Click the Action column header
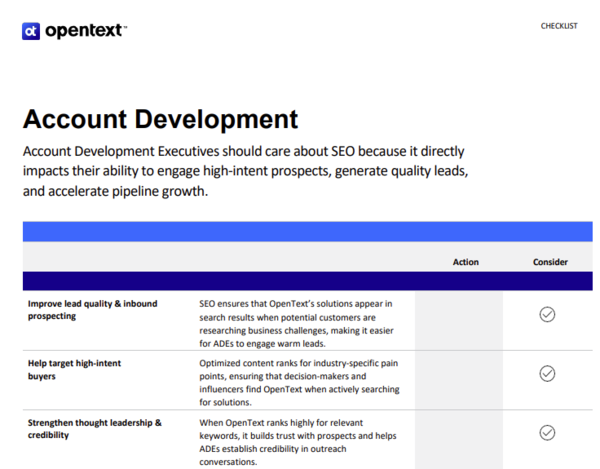600x469 pixels. coord(465,262)
